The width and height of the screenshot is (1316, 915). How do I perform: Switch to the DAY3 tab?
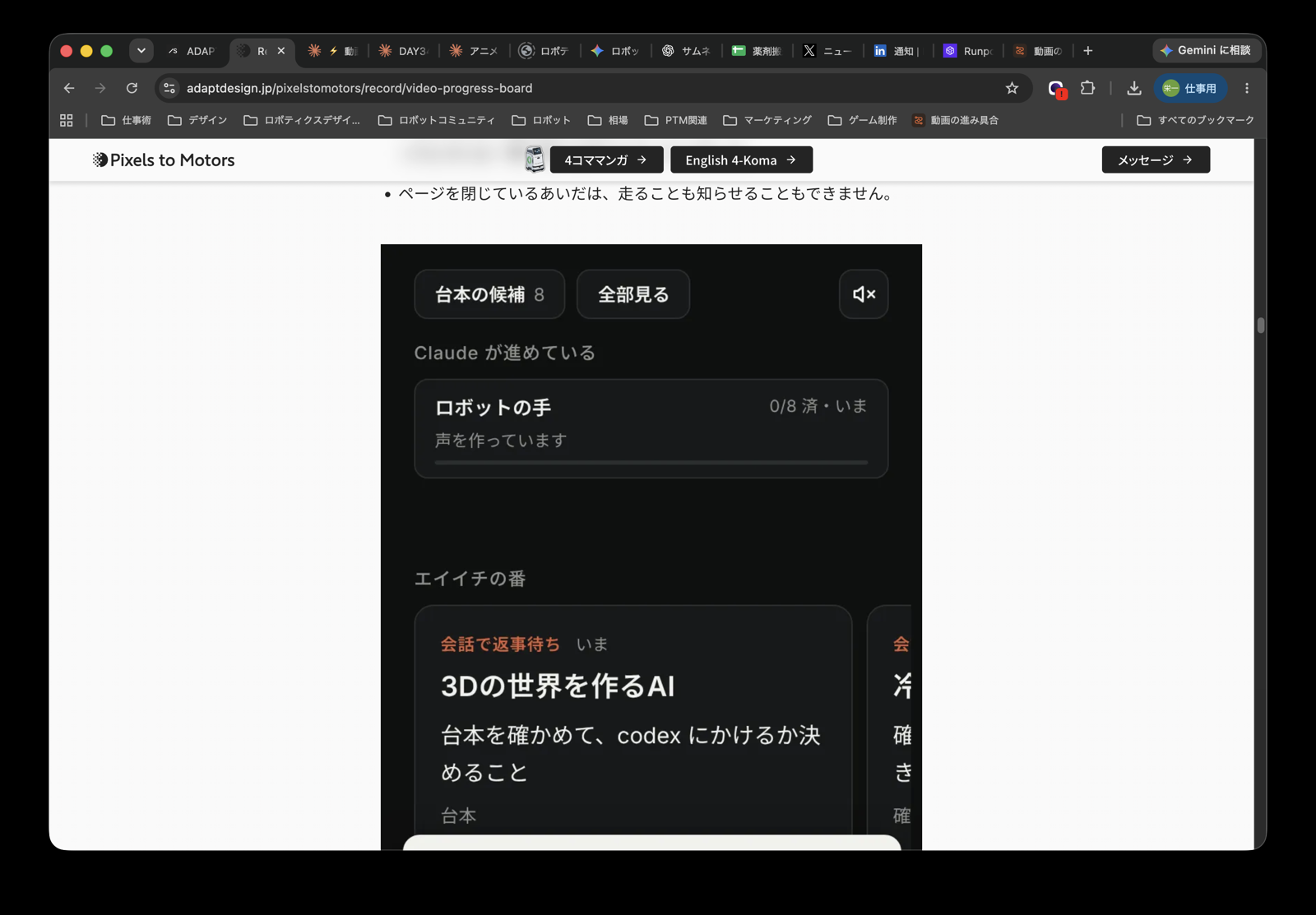pyautogui.click(x=403, y=51)
